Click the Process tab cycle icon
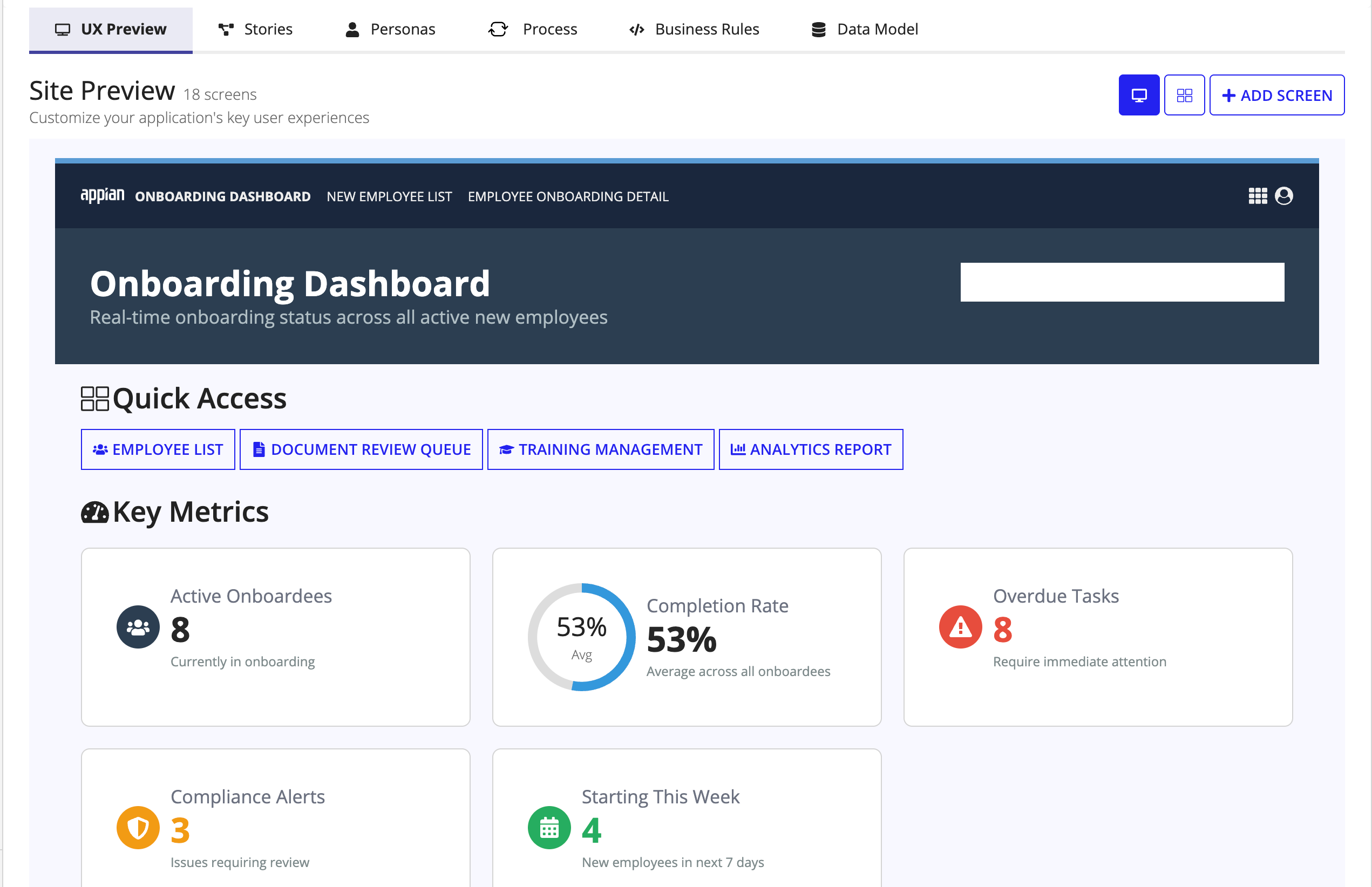Image resolution: width=1372 pixels, height=887 pixels. [x=498, y=29]
